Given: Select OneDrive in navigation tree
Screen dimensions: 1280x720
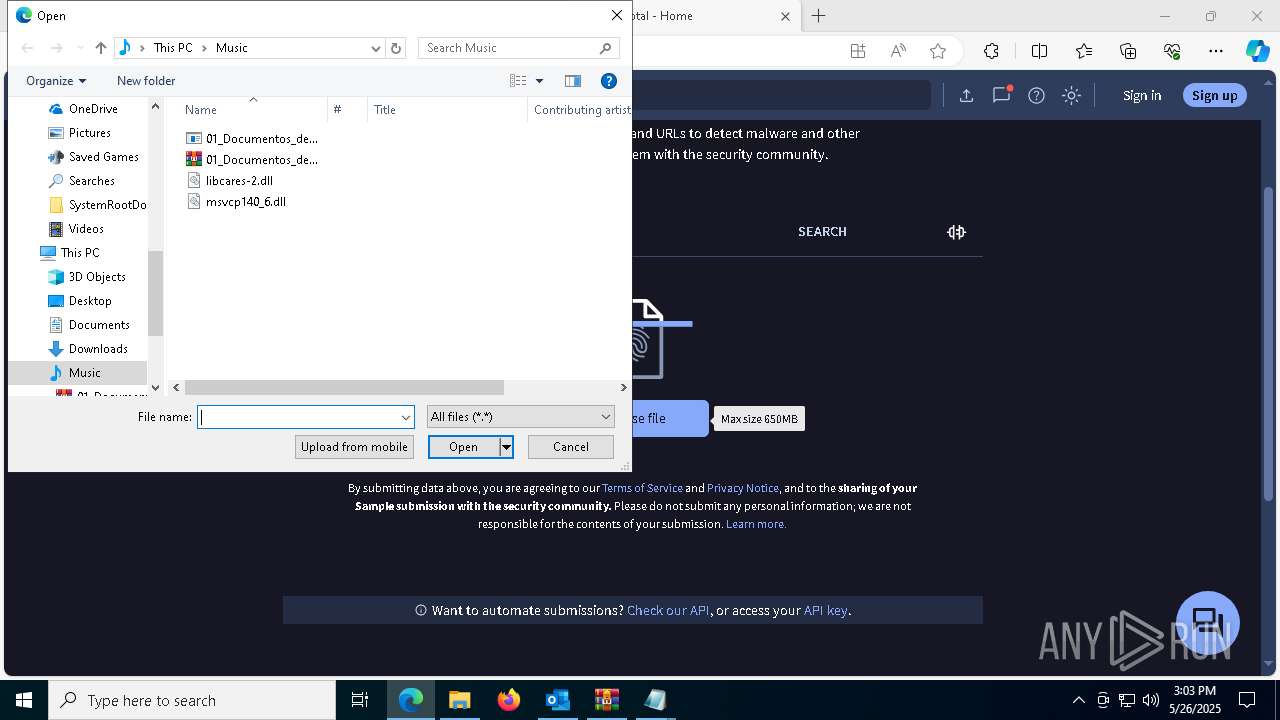Looking at the screenshot, I should pyautogui.click(x=93, y=109).
